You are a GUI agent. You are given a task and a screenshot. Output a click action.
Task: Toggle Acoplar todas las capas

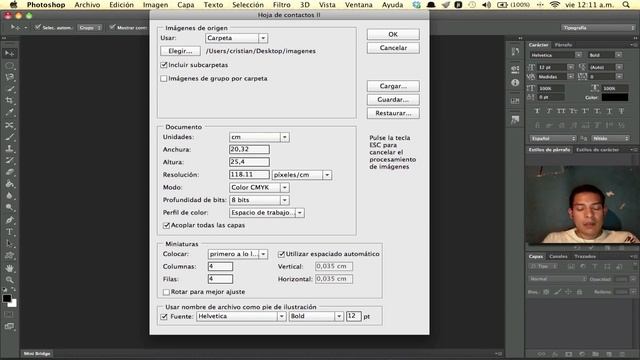point(166,225)
